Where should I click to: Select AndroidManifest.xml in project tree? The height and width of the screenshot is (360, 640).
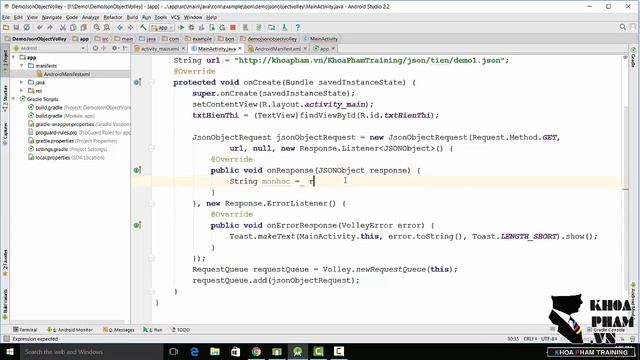click(67, 74)
